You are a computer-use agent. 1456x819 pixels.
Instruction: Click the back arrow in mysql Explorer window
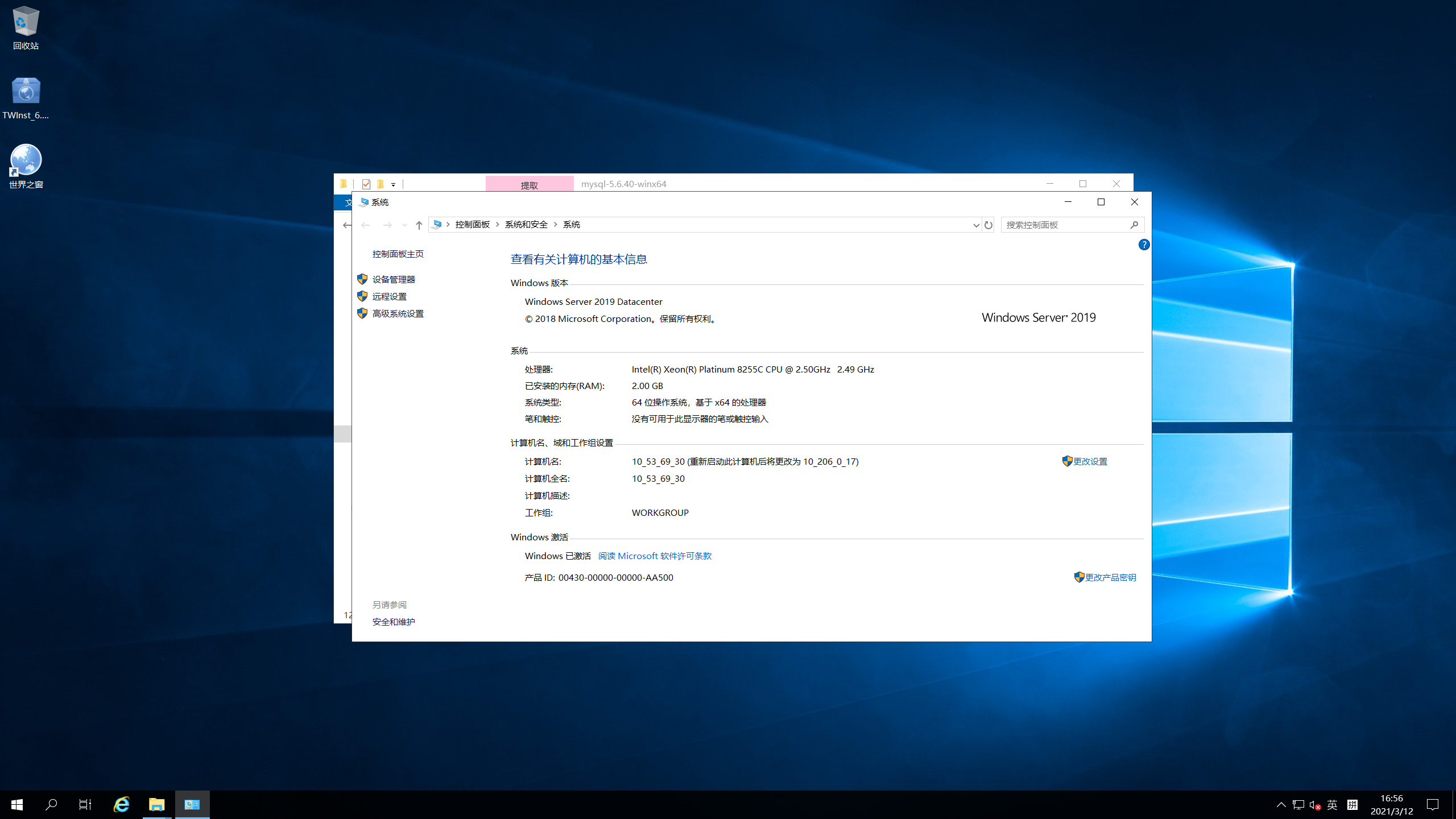[346, 225]
